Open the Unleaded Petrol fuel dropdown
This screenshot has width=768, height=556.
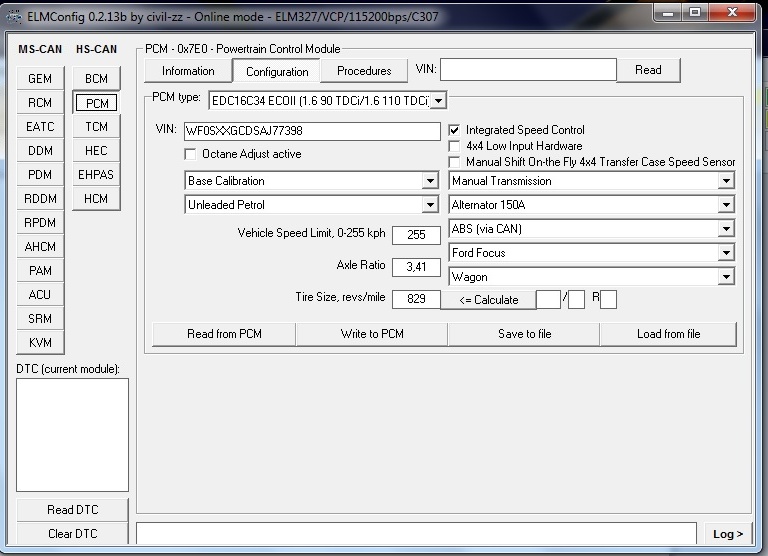[430, 205]
